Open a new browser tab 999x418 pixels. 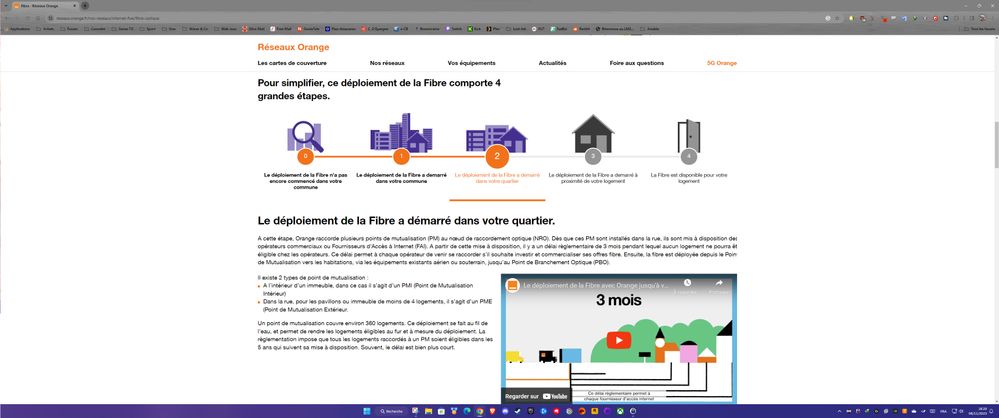tap(85, 6)
